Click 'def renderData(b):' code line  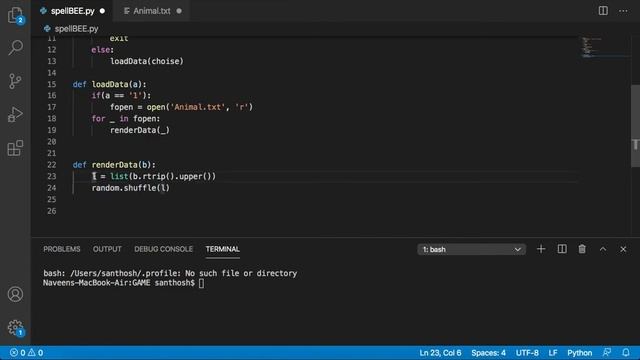tap(114, 164)
